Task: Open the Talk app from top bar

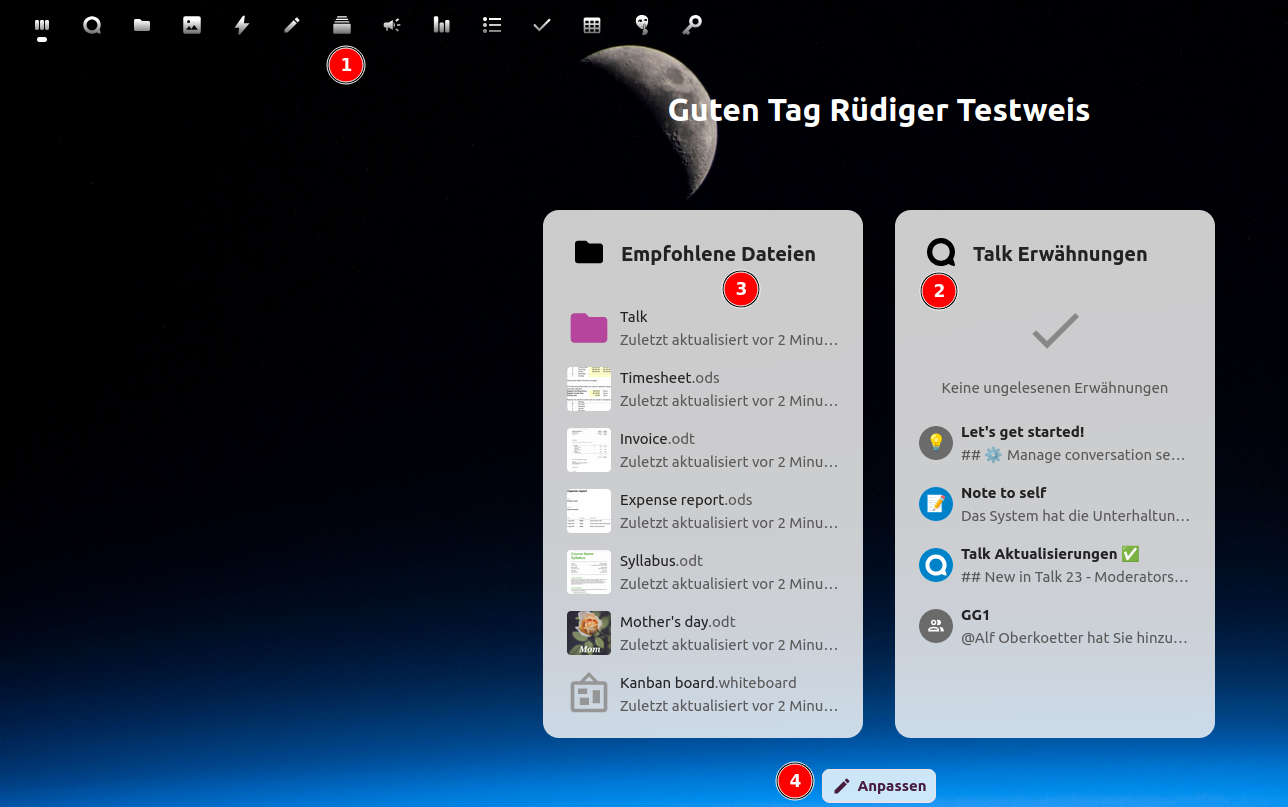Action: (92, 25)
